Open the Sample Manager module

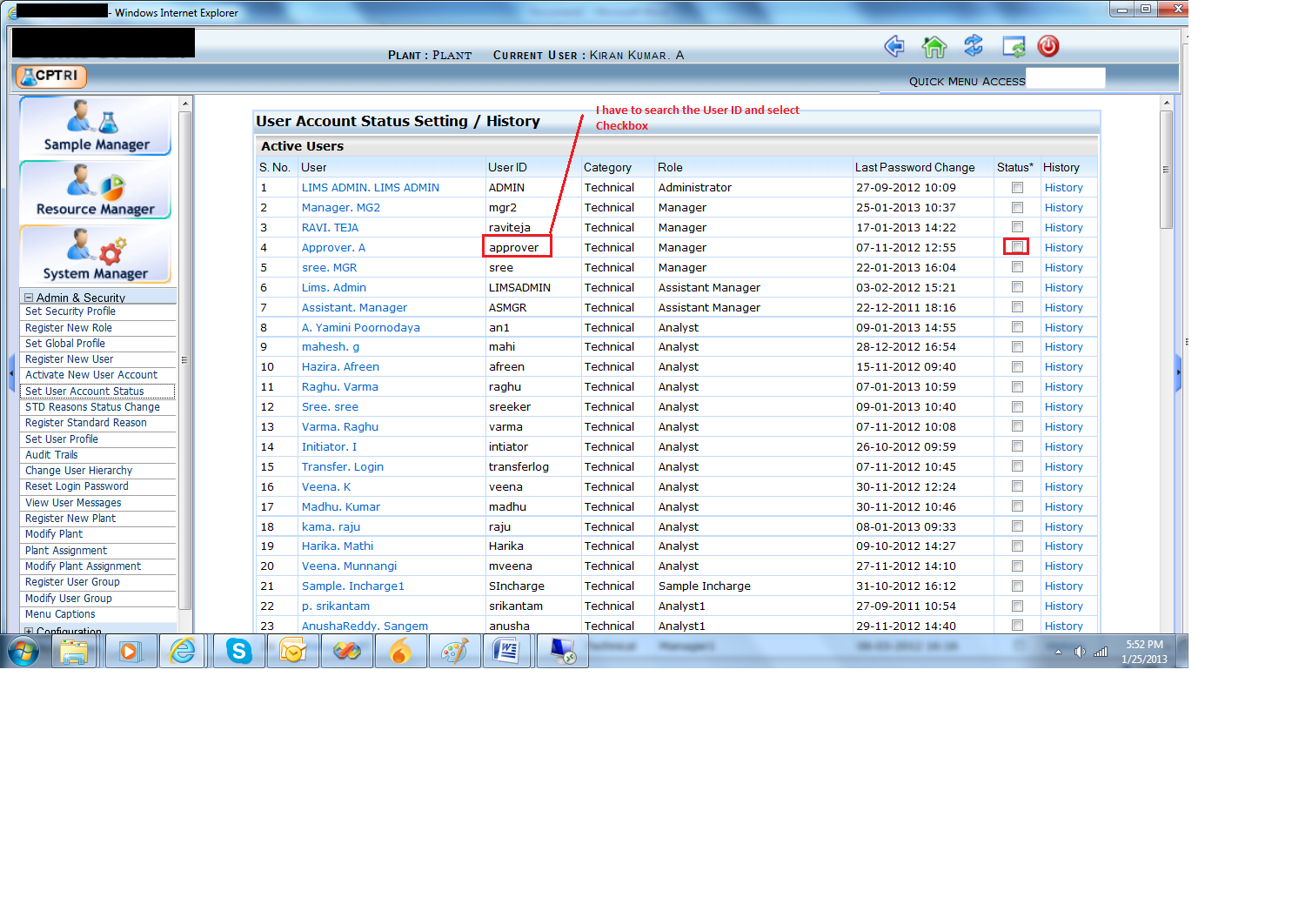click(x=96, y=126)
